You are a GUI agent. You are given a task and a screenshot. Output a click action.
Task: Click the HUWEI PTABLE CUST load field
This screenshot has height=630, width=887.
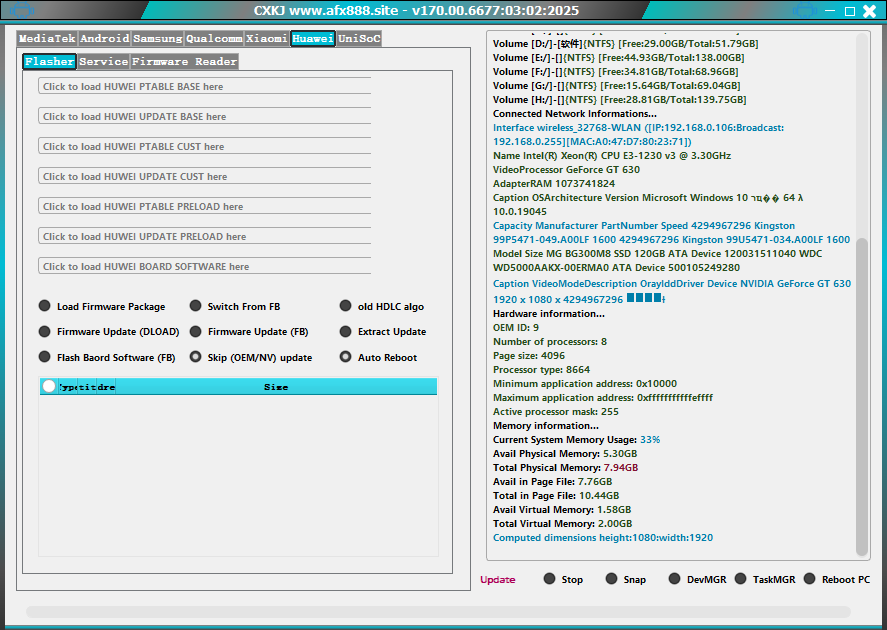(x=205, y=146)
